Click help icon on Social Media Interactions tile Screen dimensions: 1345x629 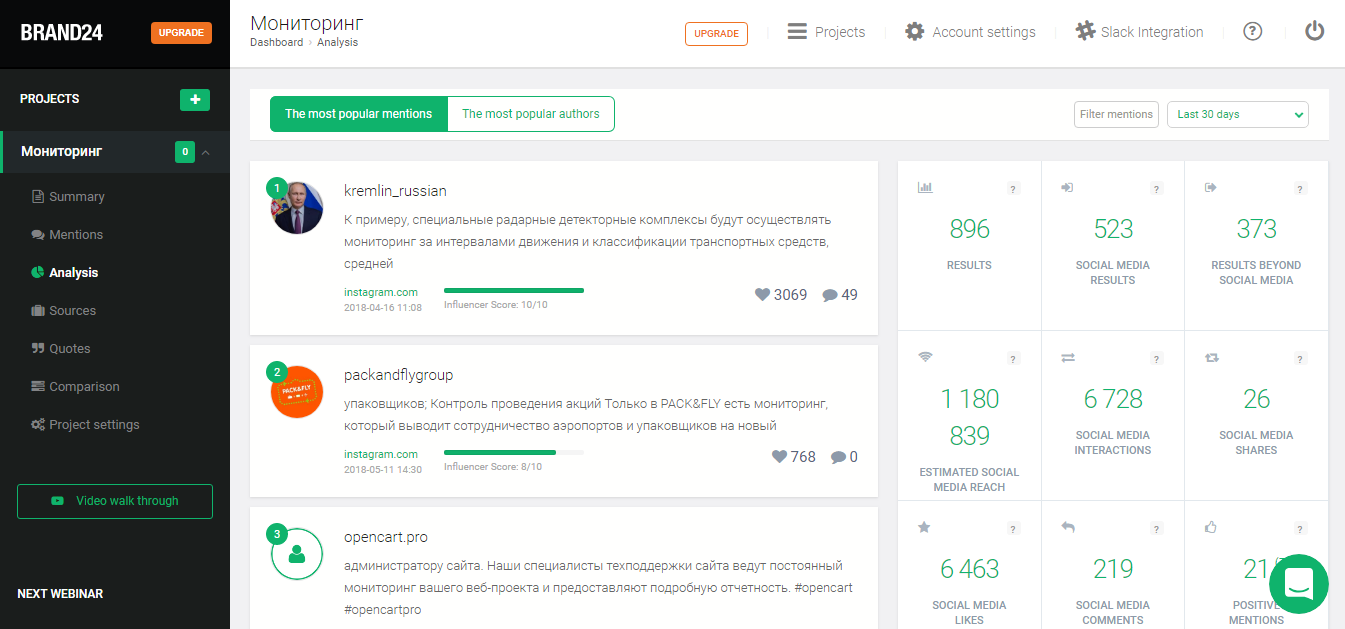click(1157, 358)
